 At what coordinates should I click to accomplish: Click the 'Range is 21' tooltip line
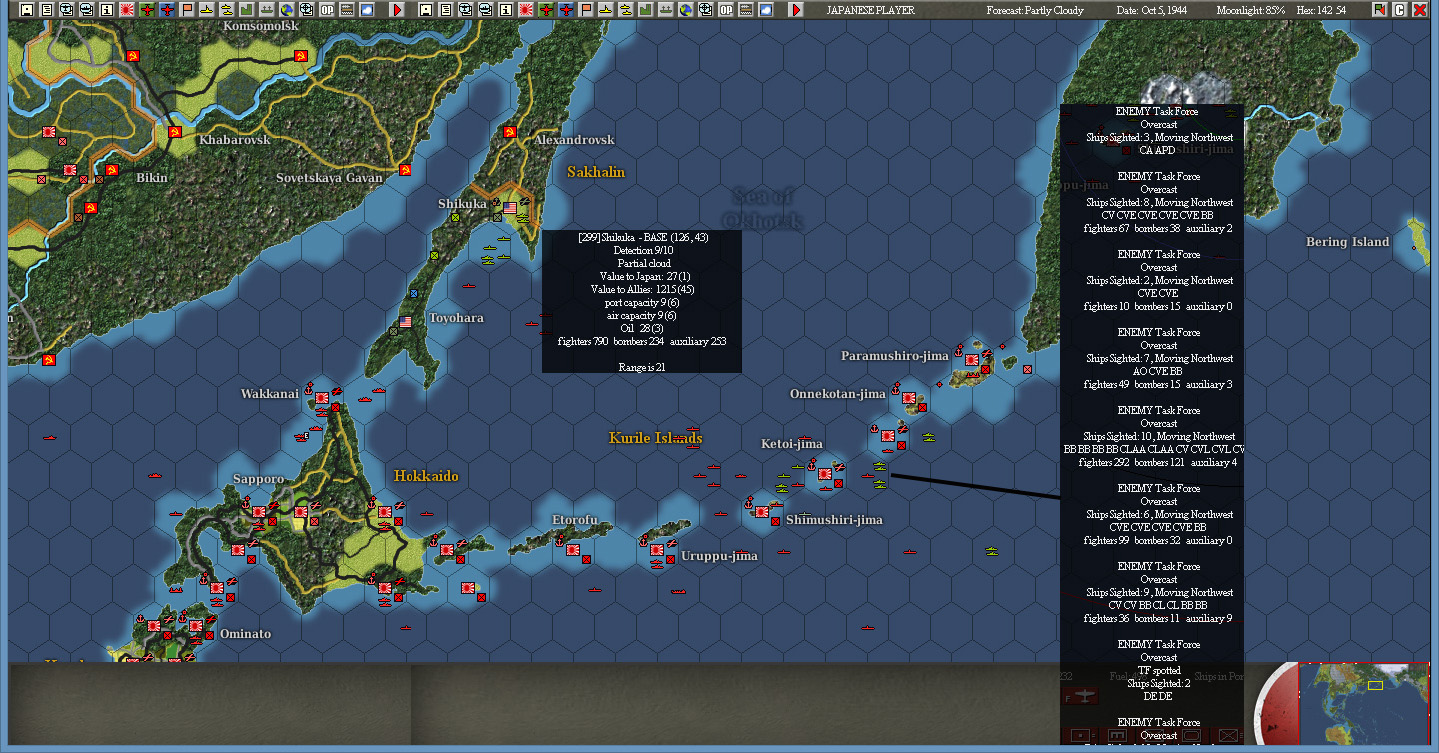pyautogui.click(x=642, y=367)
